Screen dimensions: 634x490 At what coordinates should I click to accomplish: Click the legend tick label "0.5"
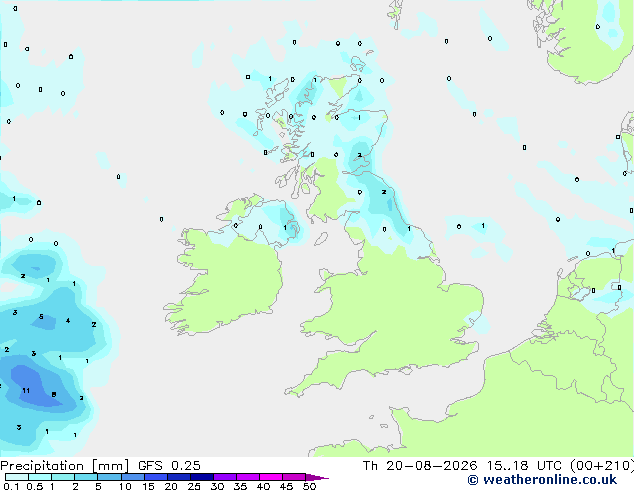click(x=35, y=486)
